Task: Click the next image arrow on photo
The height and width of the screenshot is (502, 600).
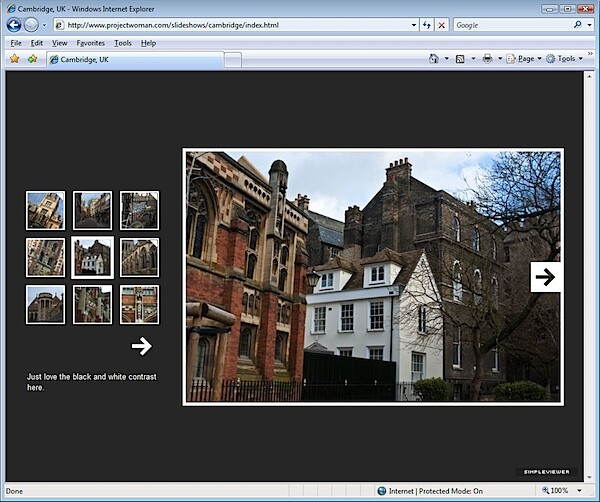Action: coord(545,277)
